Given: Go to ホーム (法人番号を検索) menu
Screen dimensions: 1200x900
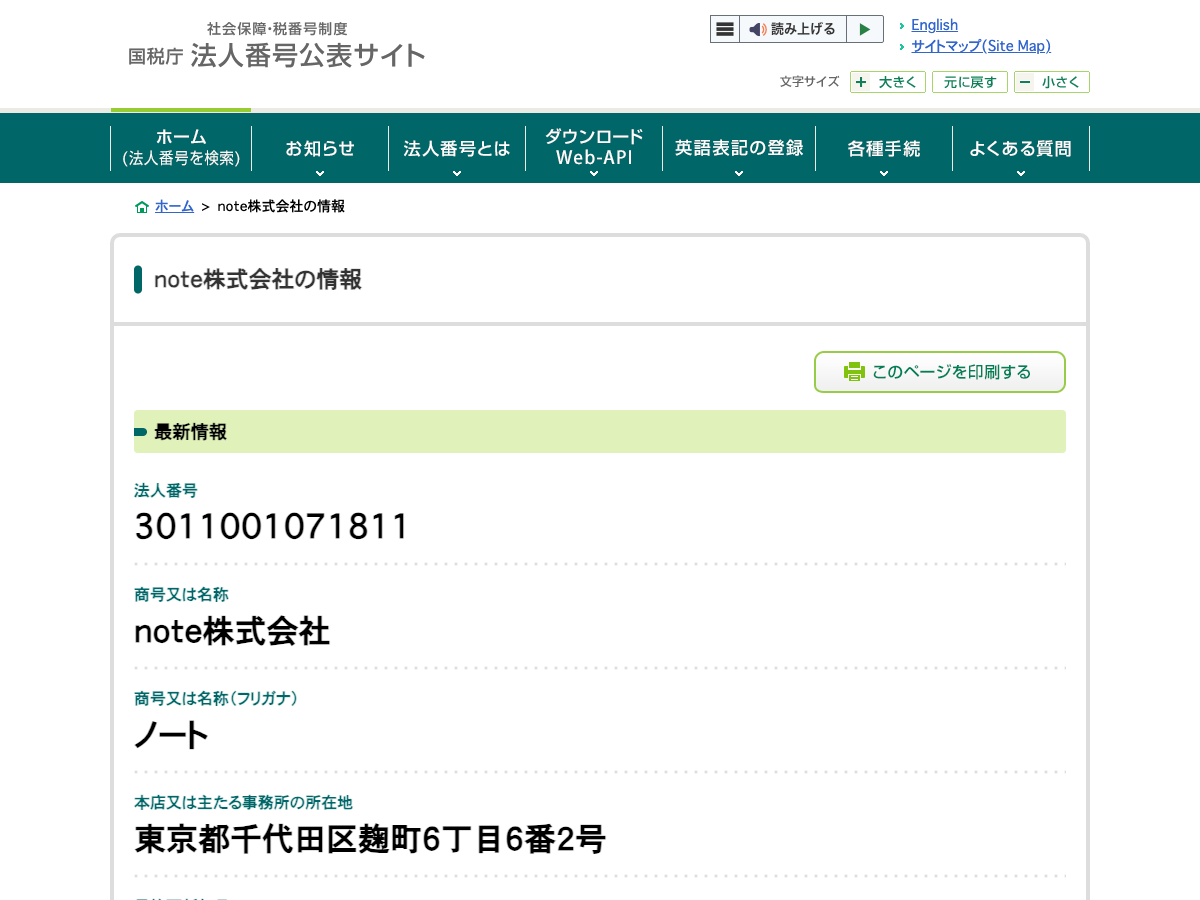Looking at the screenshot, I should (181, 148).
